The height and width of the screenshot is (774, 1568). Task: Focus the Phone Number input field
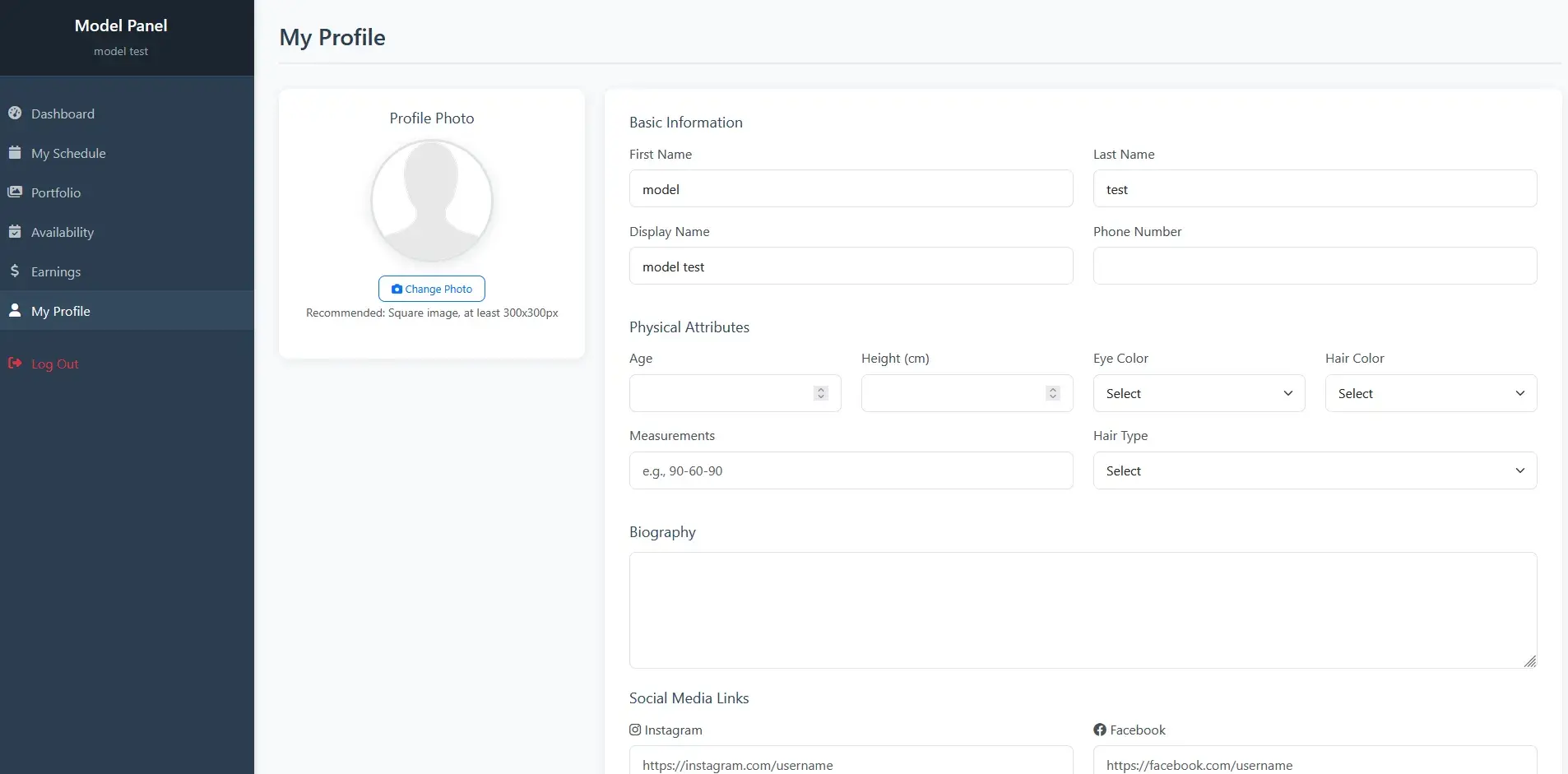1315,266
